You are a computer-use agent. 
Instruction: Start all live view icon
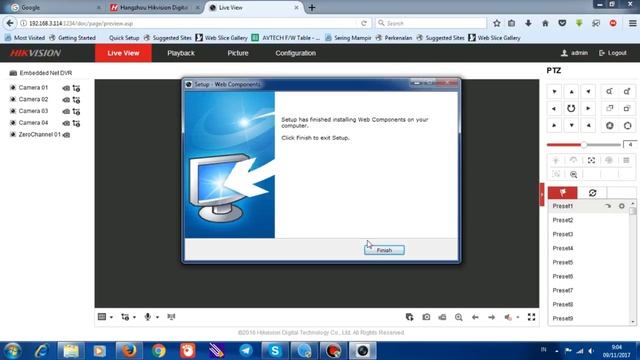click(x=409, y=317)
